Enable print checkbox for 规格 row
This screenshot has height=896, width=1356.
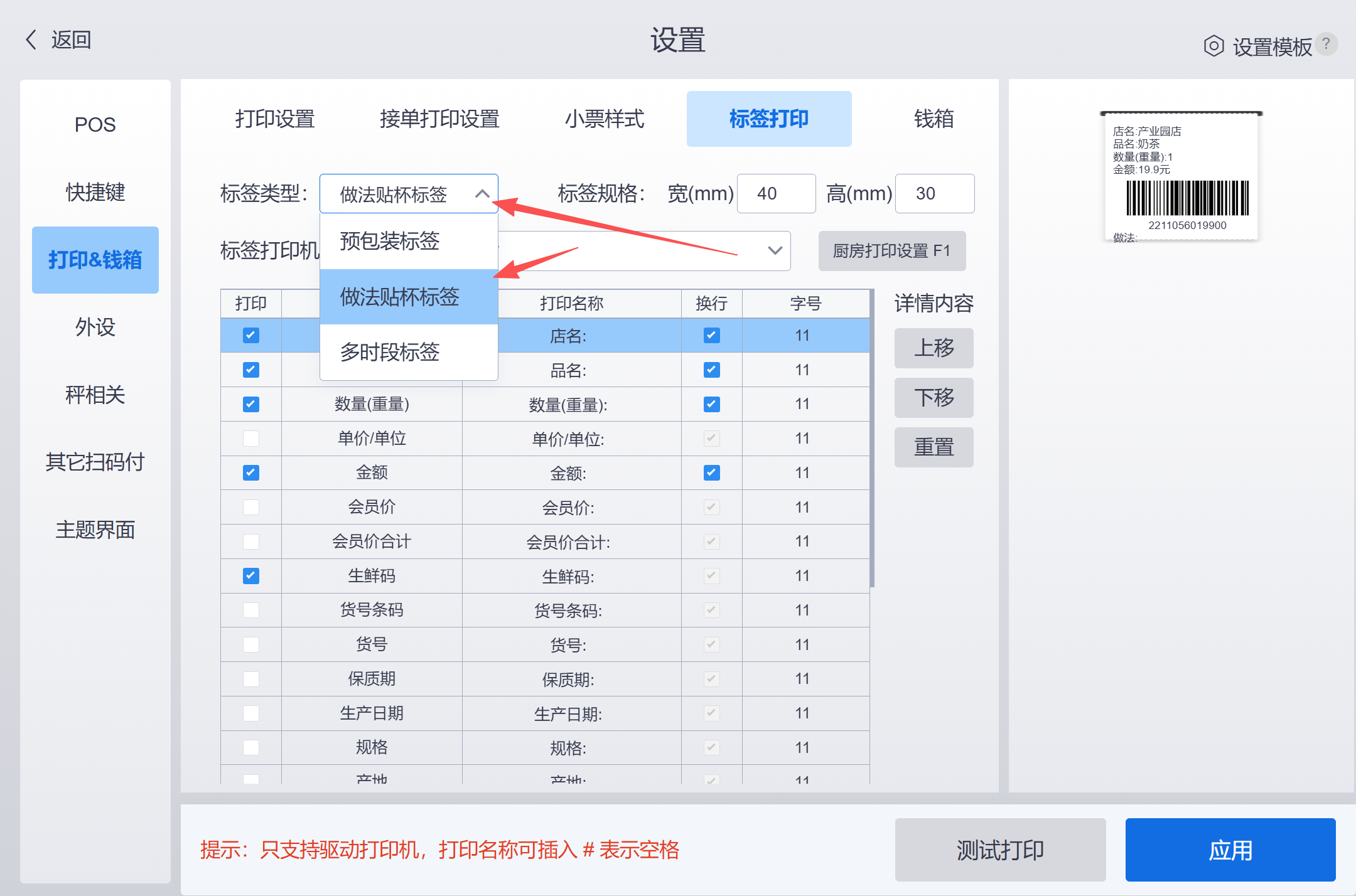pyautogui.click(x=251, y=747)
